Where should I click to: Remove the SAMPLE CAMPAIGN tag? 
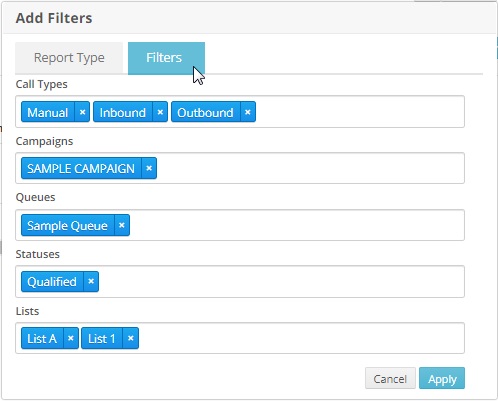149,168
